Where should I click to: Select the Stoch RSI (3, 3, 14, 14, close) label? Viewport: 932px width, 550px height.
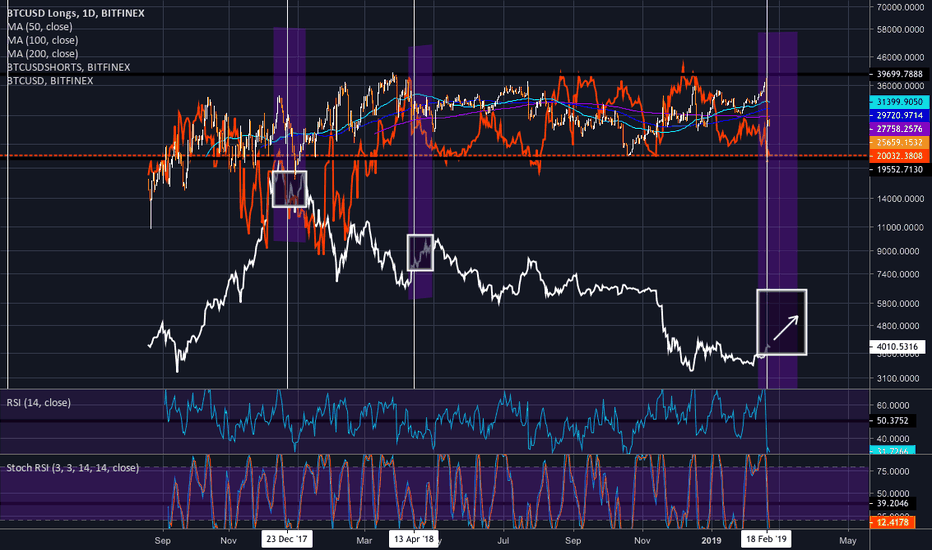coord(73,468)
